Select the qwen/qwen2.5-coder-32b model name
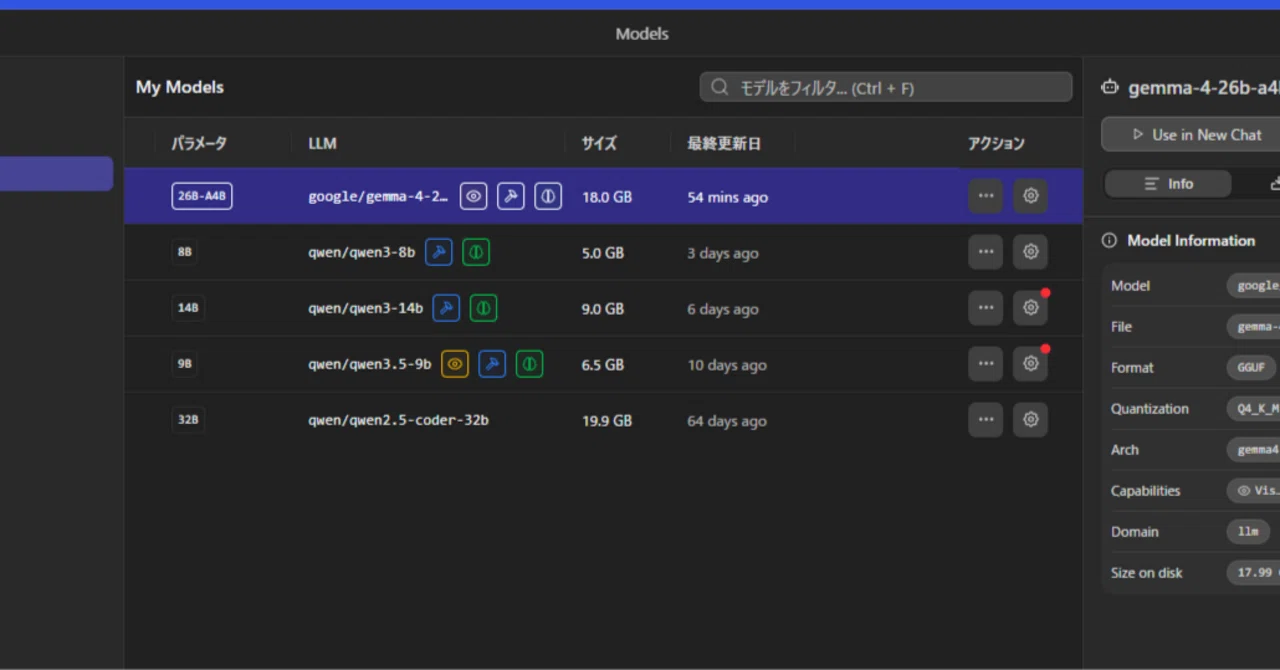This screenshot has height=670, width=1280. [398, 420]
